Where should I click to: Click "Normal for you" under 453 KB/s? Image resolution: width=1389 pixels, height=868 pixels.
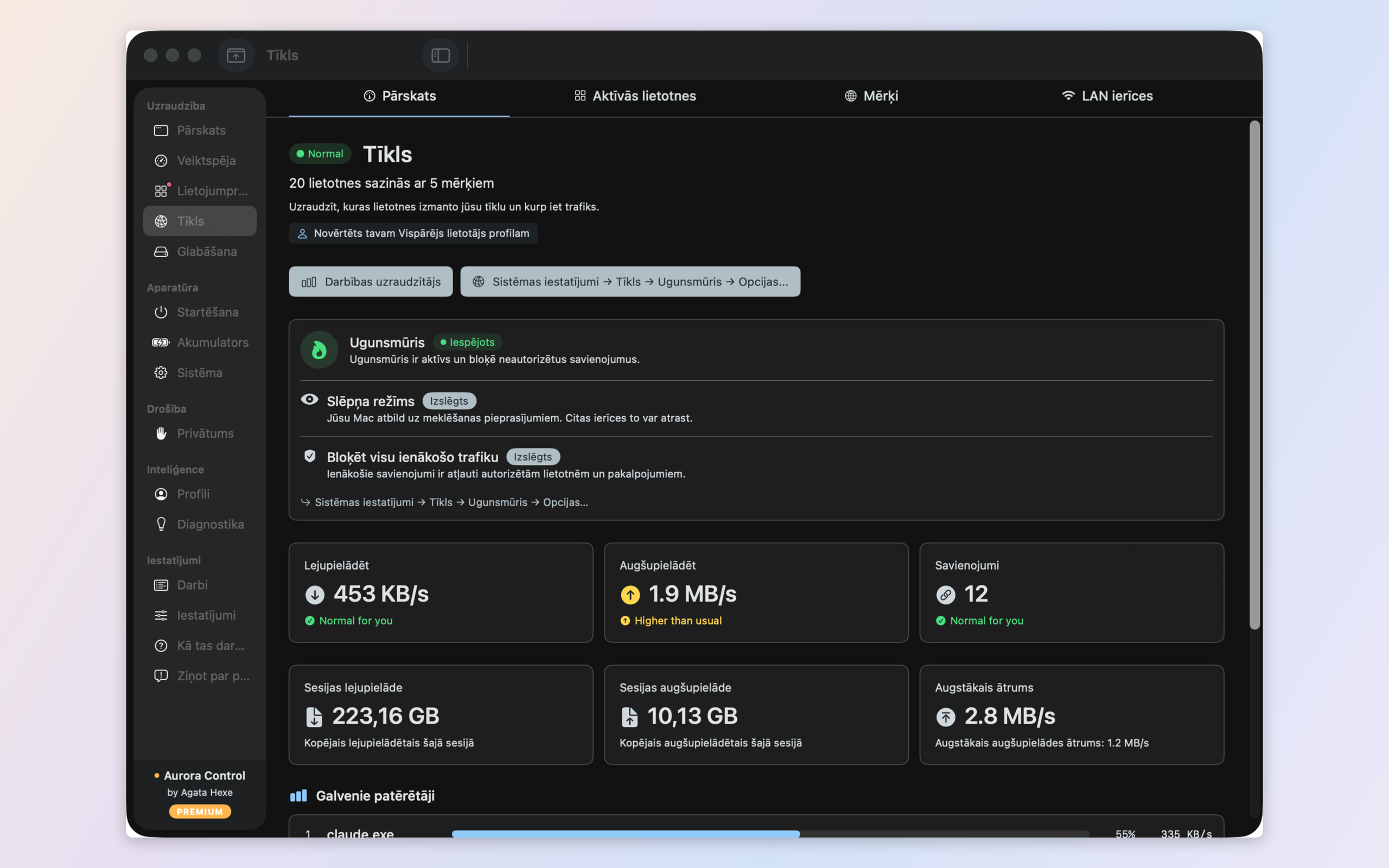(x=348, y=621)
